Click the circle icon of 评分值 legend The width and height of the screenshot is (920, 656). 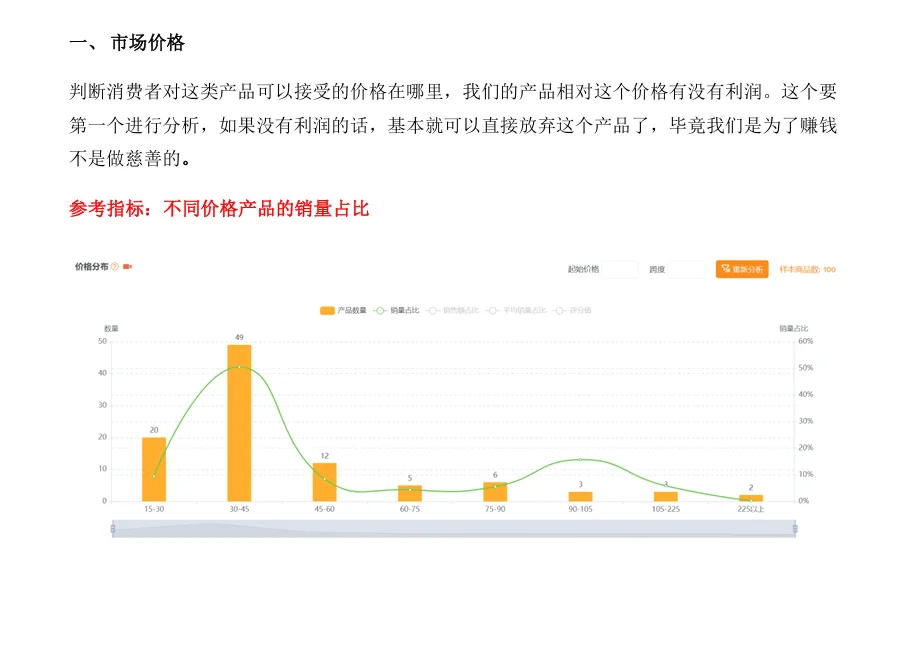pos(559,310)
